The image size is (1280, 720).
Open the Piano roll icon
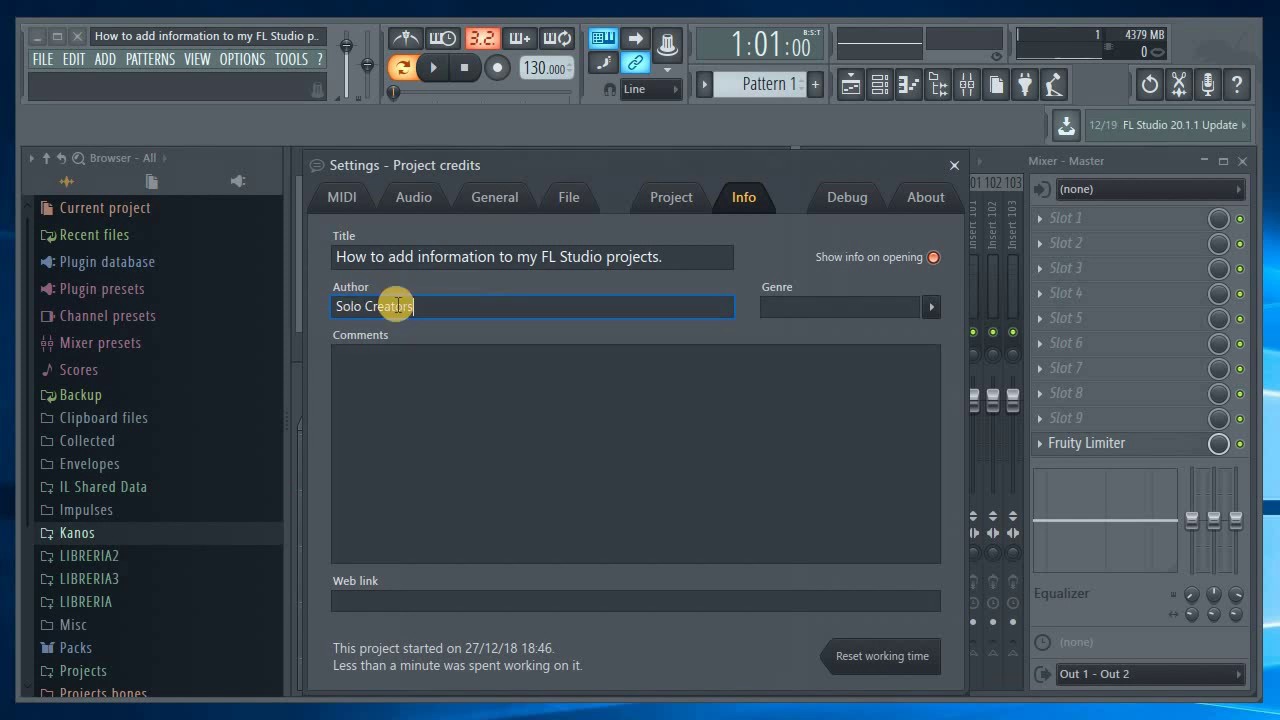coord(909,85)
